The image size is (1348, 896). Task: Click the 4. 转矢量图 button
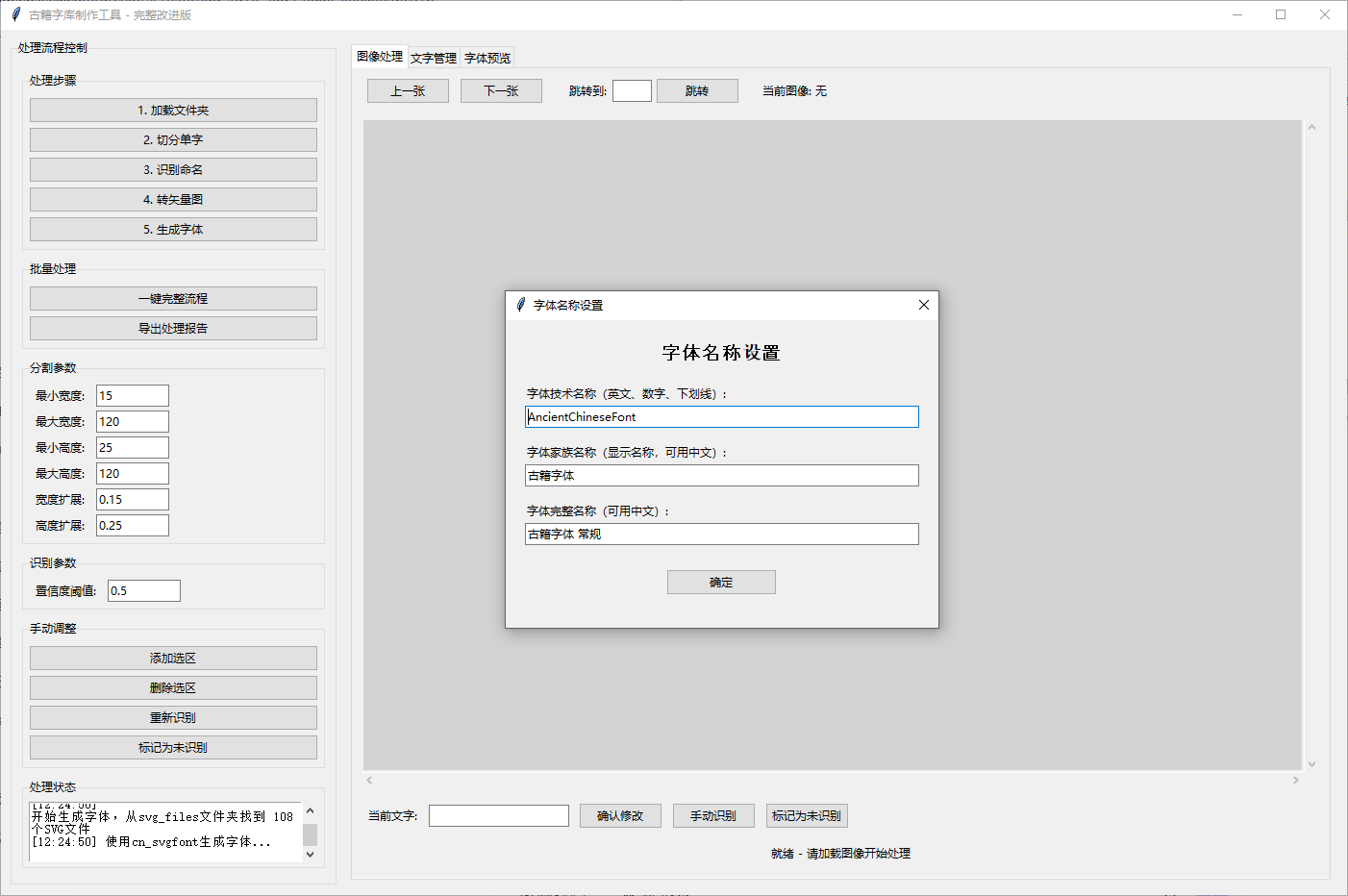[x=173, y=199]
